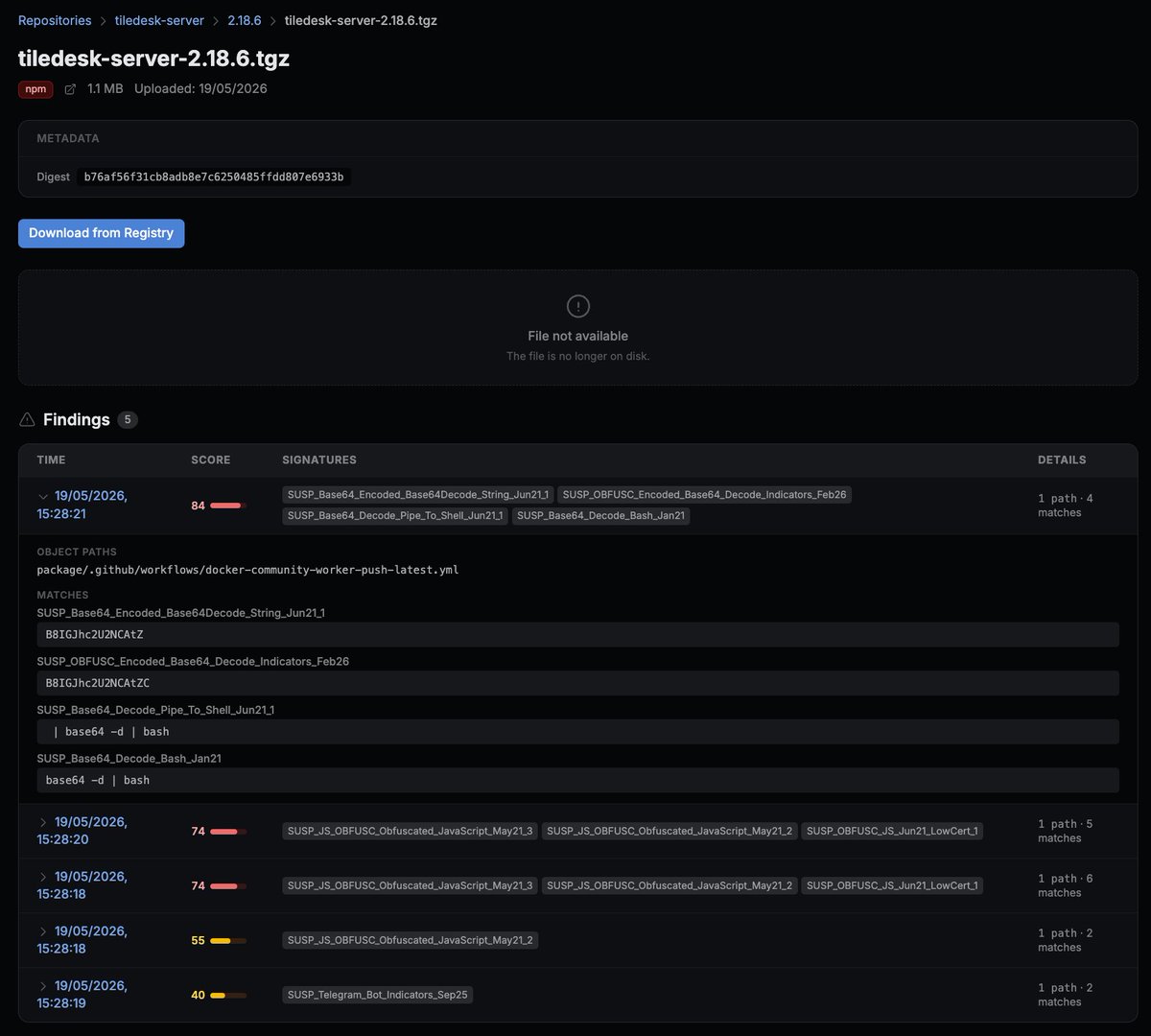Expand the 15:28:19 Telegram finding row
This screenshot has height=1036, width=1151.
point(42,986)
